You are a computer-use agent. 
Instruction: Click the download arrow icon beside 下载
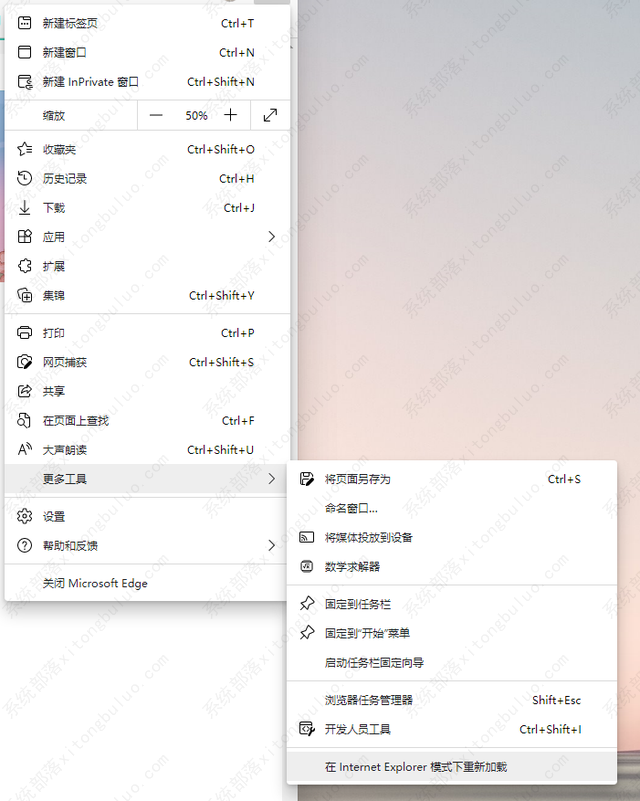point(25,208)
